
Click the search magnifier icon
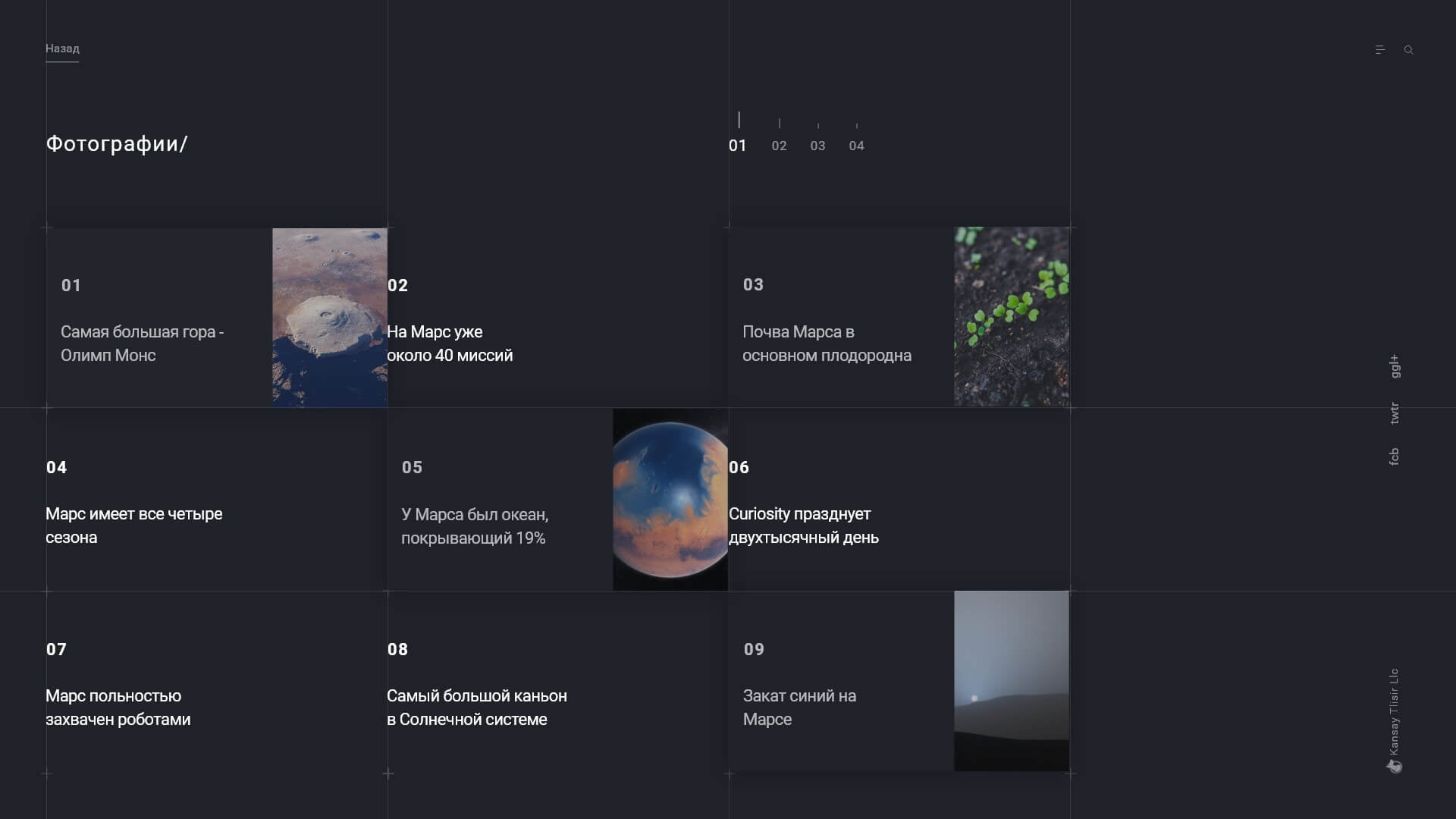(x=1408, y=50)
